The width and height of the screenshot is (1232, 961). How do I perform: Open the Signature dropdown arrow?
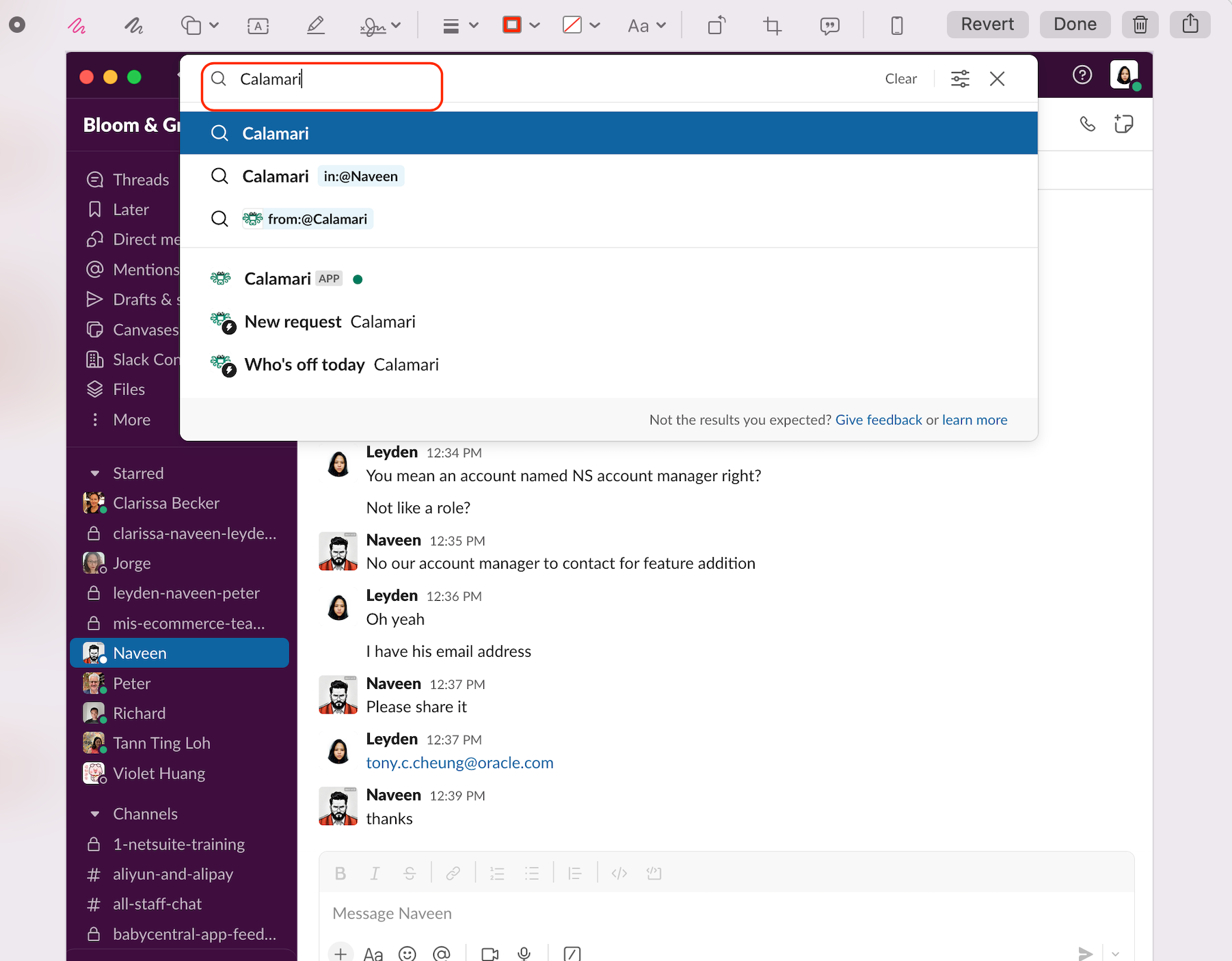point(396,25)
